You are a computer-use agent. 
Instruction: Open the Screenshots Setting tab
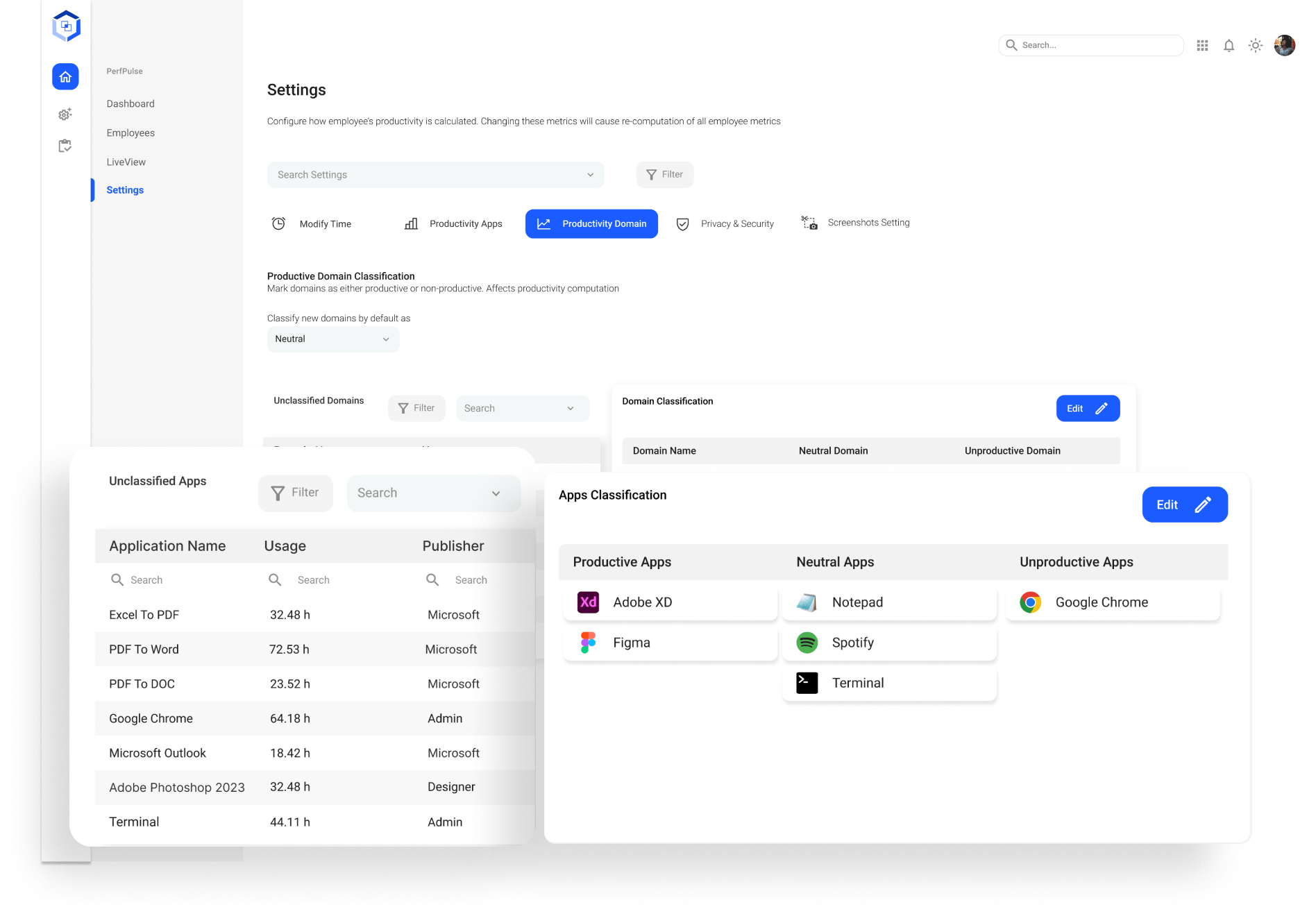point(856,223)
